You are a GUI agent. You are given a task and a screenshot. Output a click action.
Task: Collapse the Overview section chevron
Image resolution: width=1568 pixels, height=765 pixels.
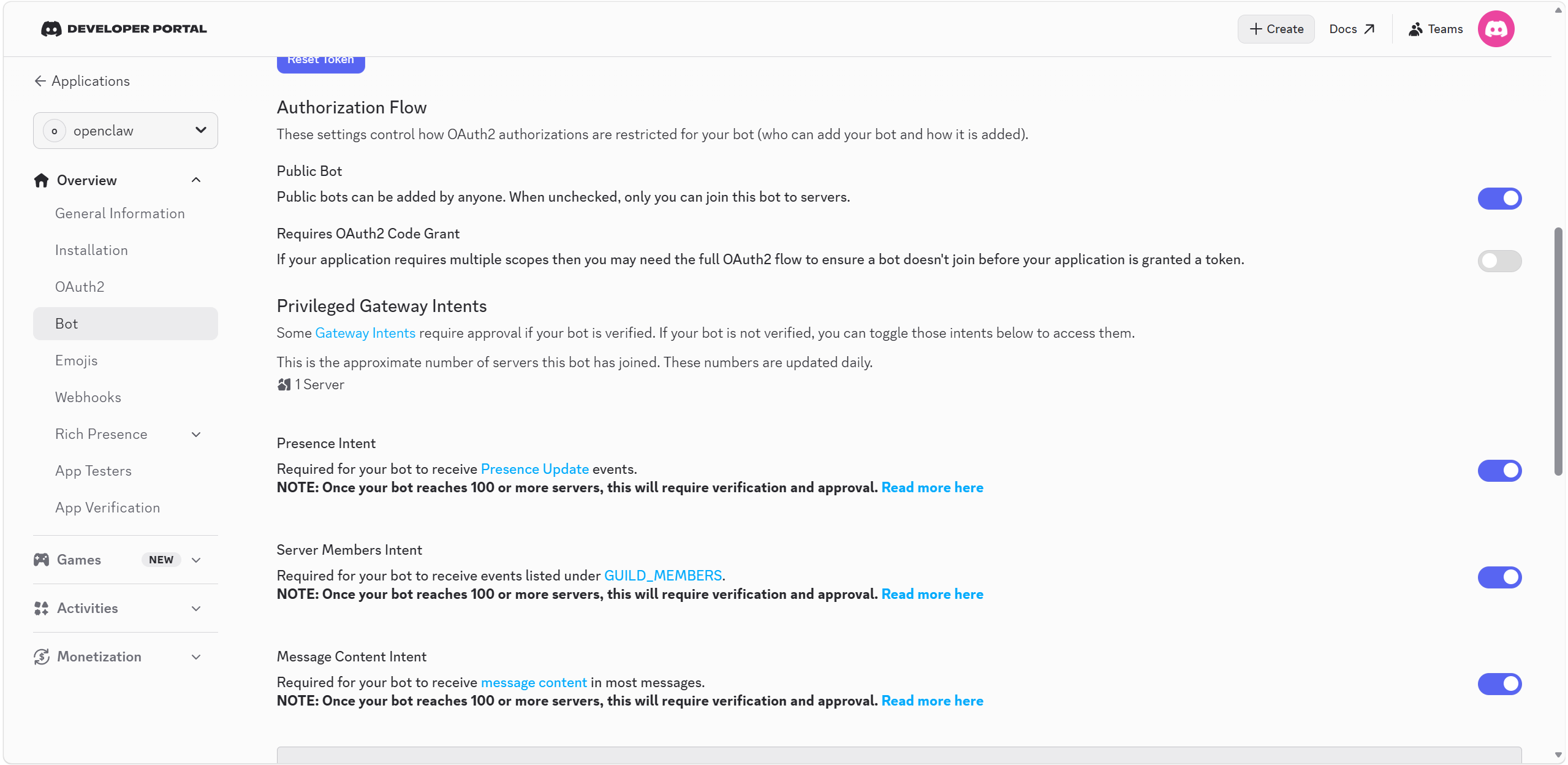(196, 180)
